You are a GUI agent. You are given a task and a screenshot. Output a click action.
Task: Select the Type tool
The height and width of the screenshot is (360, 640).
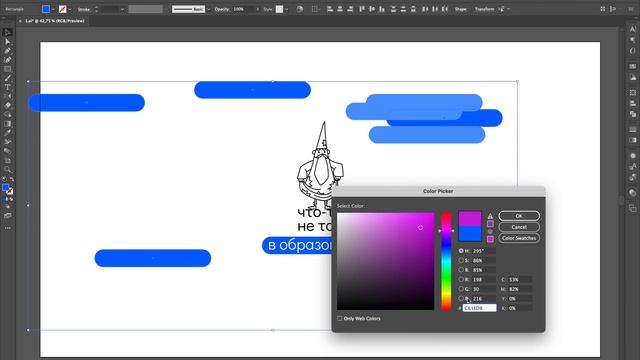7,87
